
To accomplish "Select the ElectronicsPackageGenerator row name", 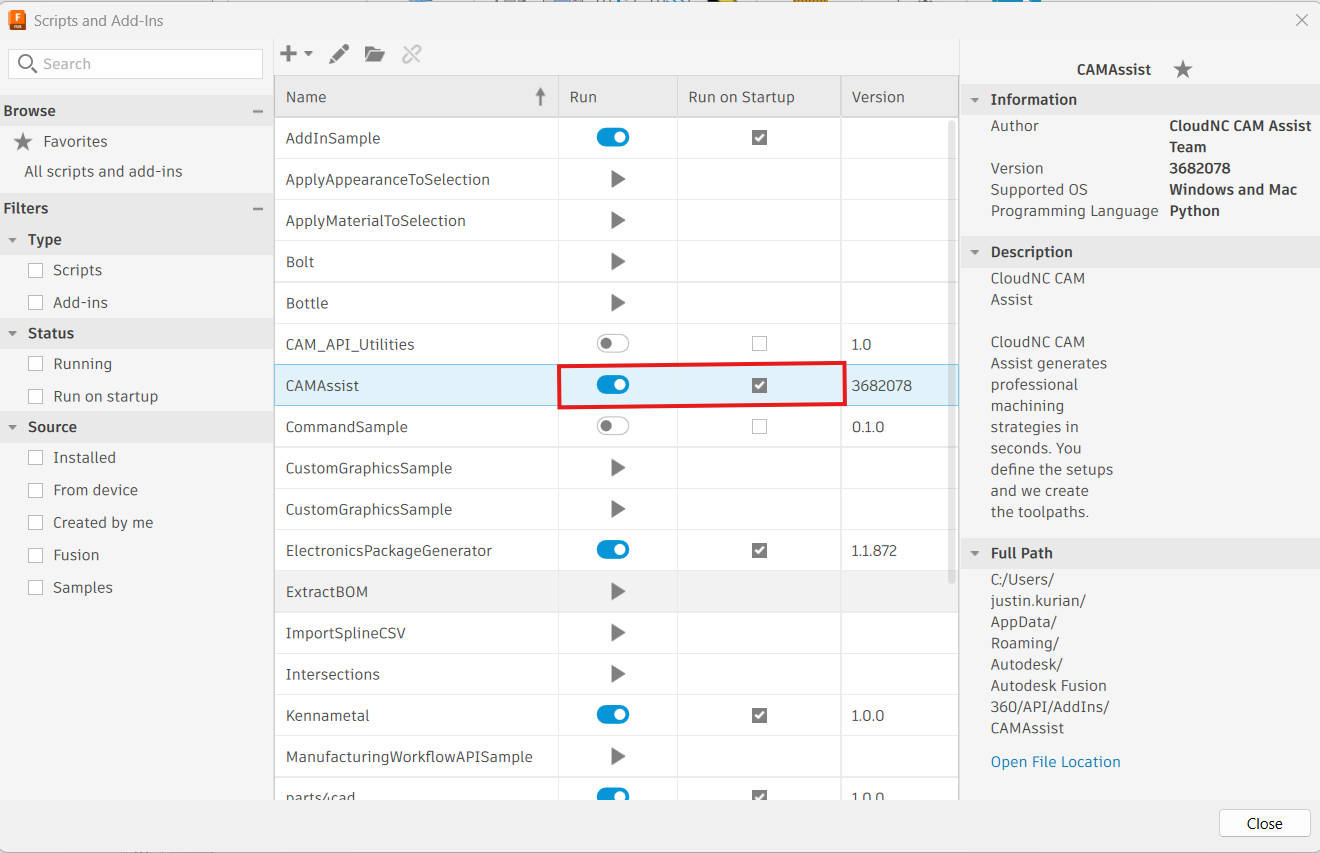I will point(389,550).
